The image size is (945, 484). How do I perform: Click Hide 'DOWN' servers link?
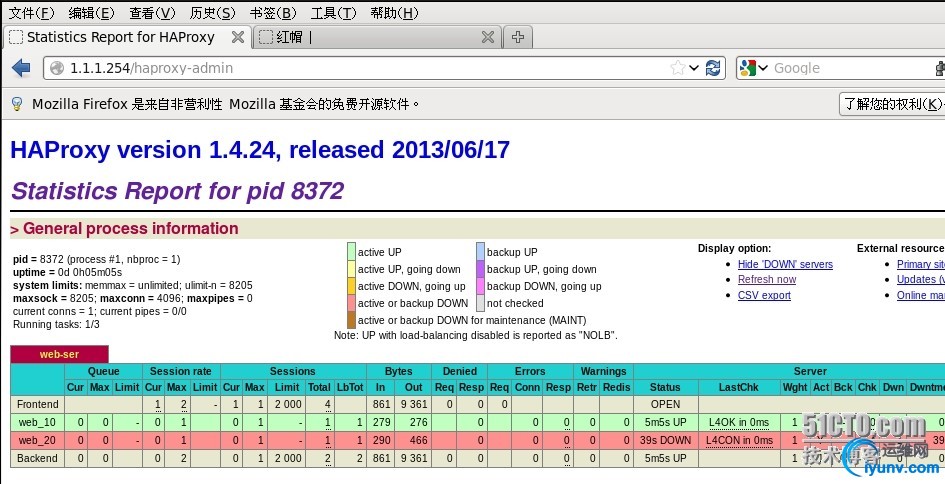pyautogui.click(x=785, y=264)
